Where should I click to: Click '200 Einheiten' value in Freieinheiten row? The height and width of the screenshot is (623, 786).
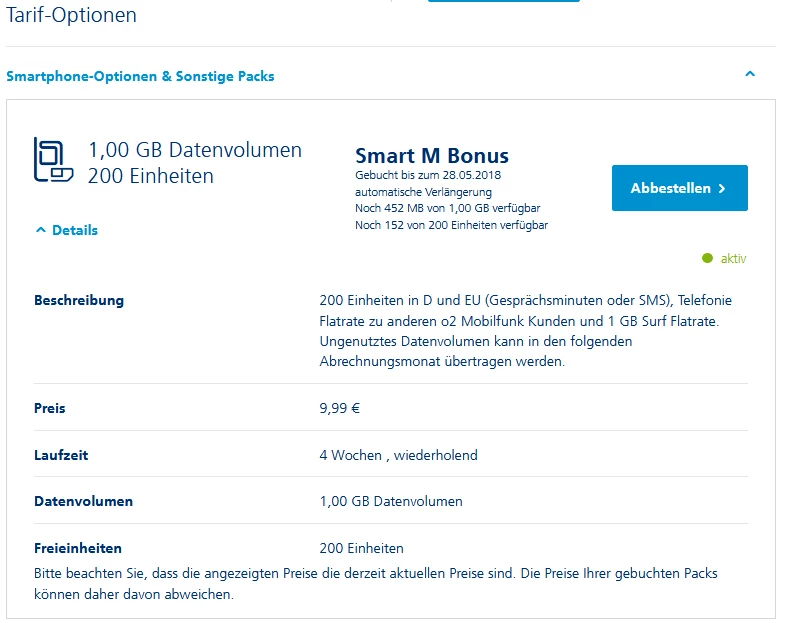(x=361, y=548)
